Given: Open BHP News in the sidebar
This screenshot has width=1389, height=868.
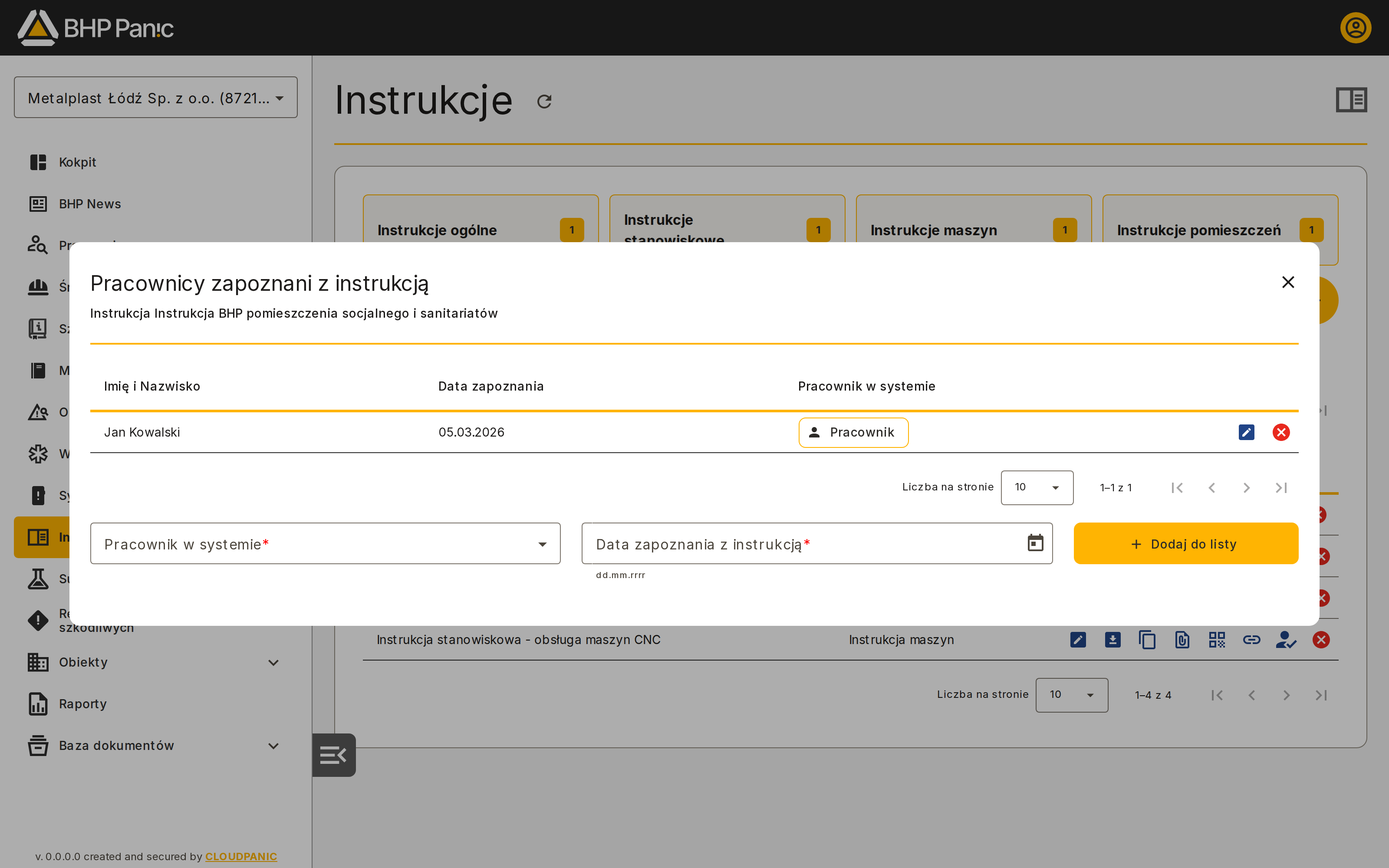Looking at the screenshot, I should click(155, 204).
